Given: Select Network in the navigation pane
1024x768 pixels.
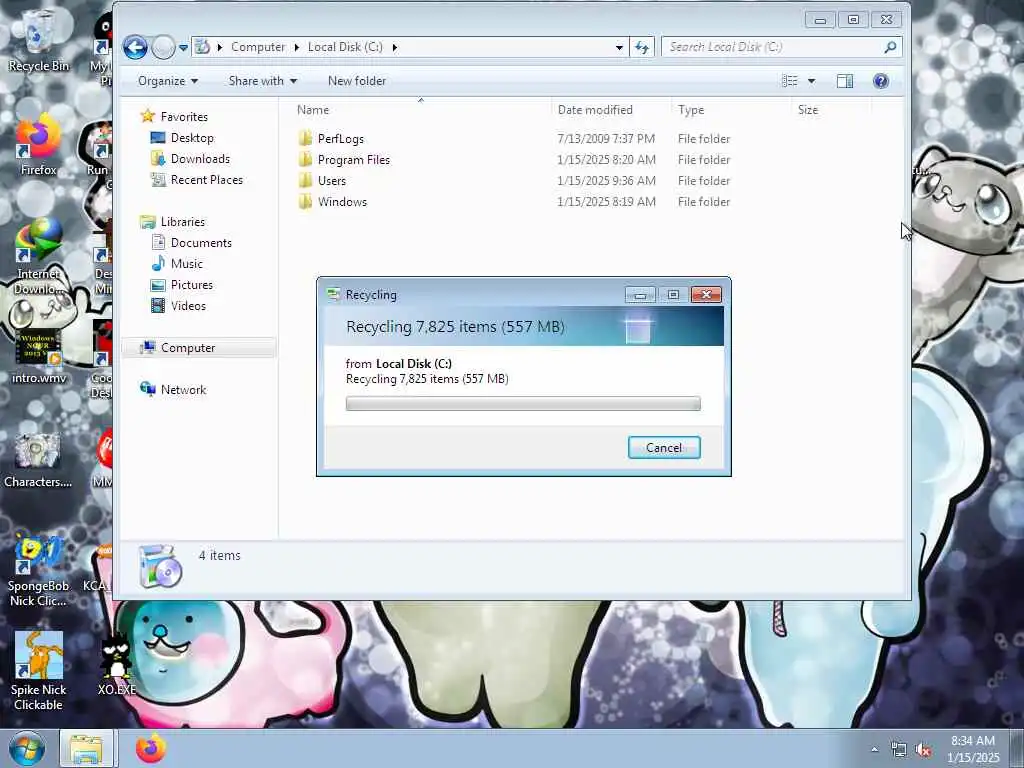Looking at the screenshot, I should tap(184, 390).
